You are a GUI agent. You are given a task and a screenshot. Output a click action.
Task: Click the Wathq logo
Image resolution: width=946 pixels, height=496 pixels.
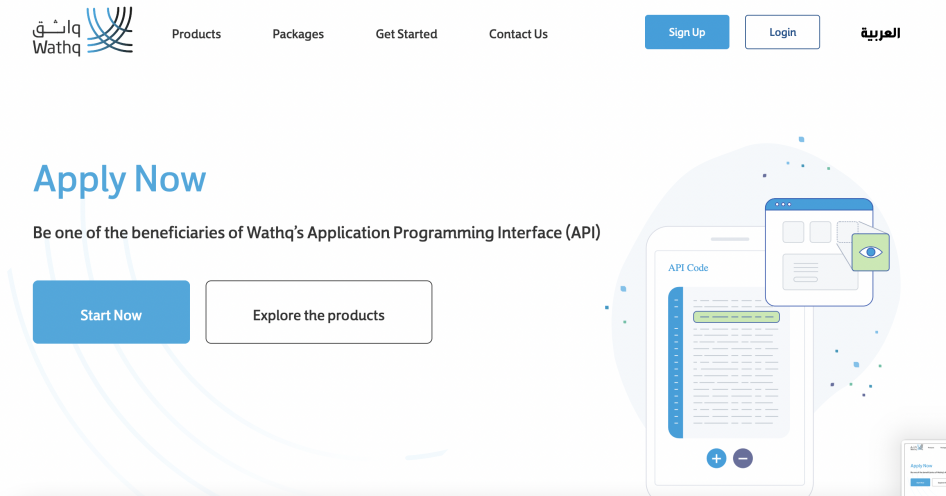coord(83,31)
